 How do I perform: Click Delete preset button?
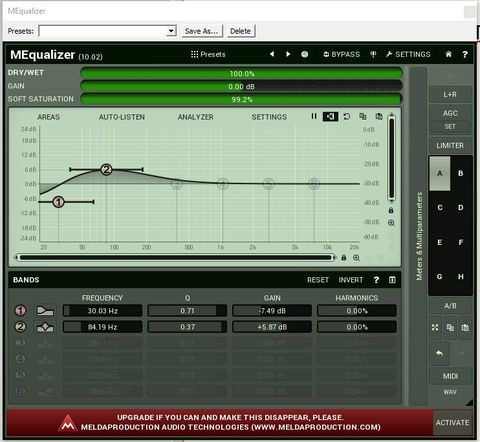241,31
